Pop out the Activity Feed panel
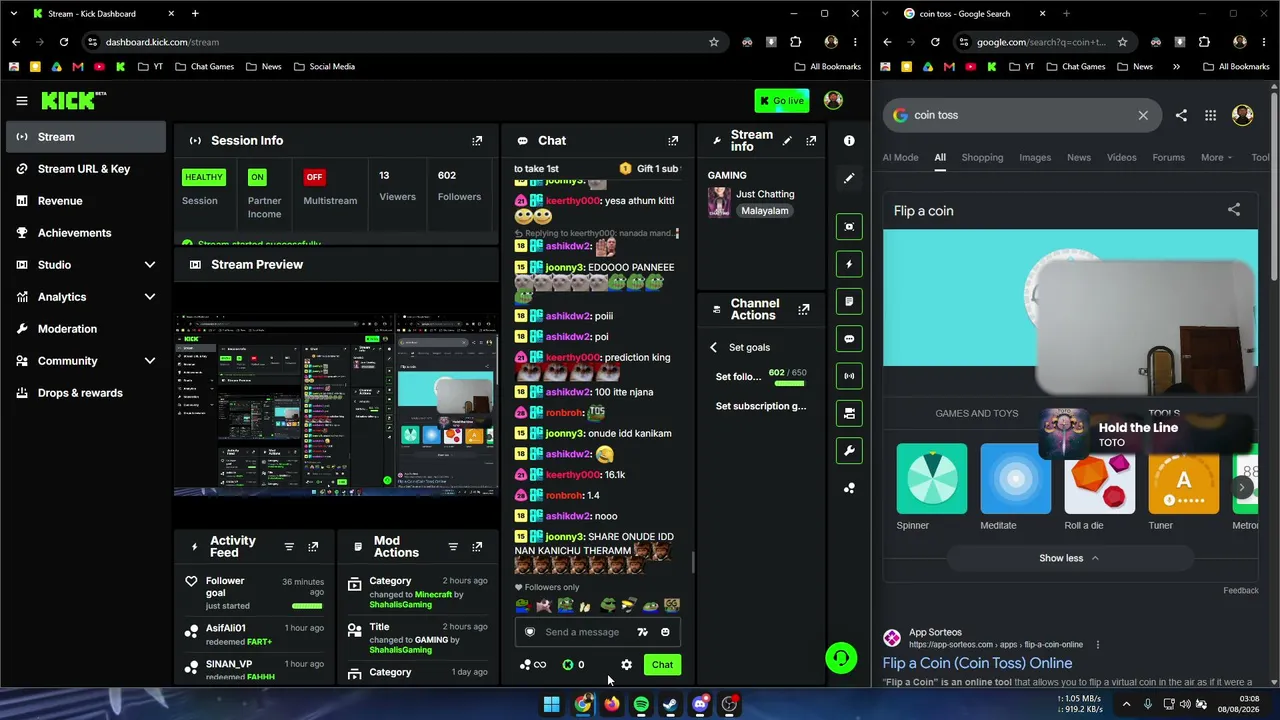The image size is (1280, 720). coord(313,547)
